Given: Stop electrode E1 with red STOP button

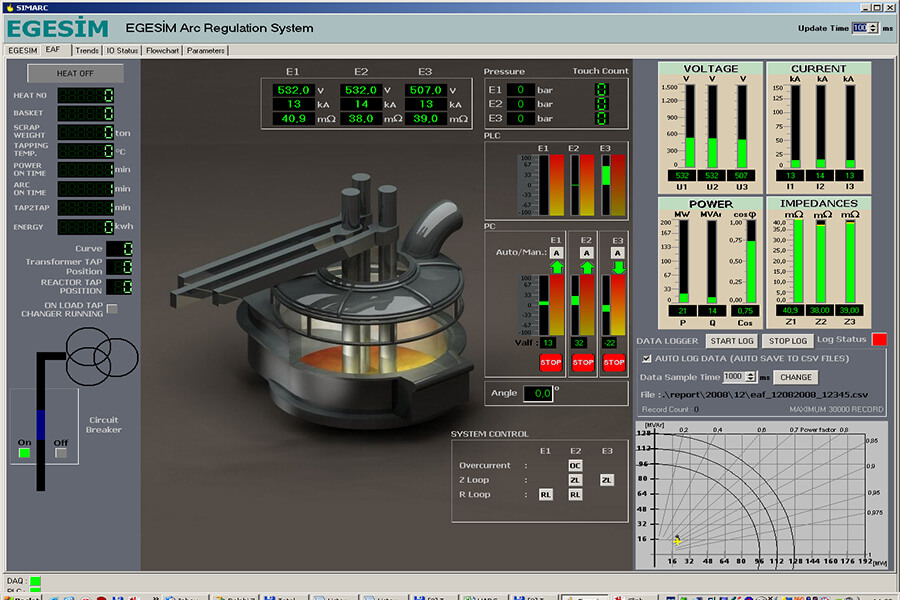Looking at the screenshot, I should (x=550, y=362).
